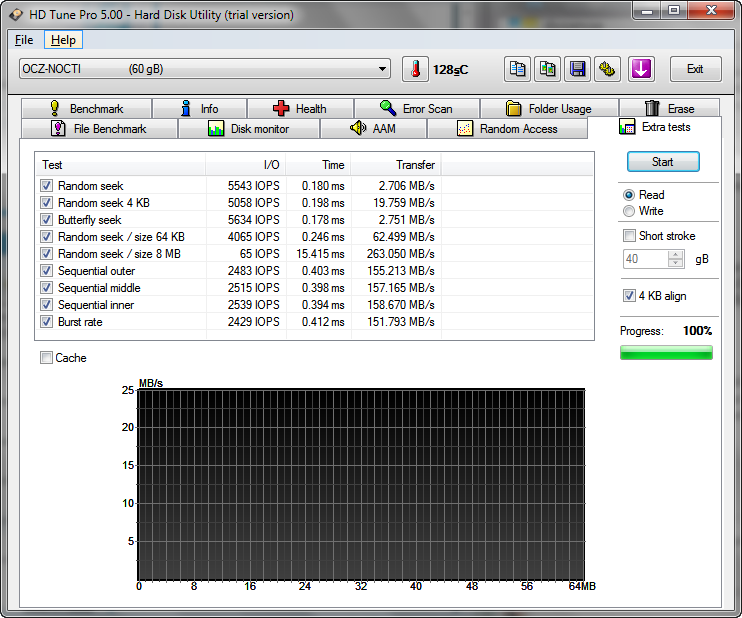The image size is (742, 618).
Task: Click the short stroke gB value field
Action: [x=646, y=259]
